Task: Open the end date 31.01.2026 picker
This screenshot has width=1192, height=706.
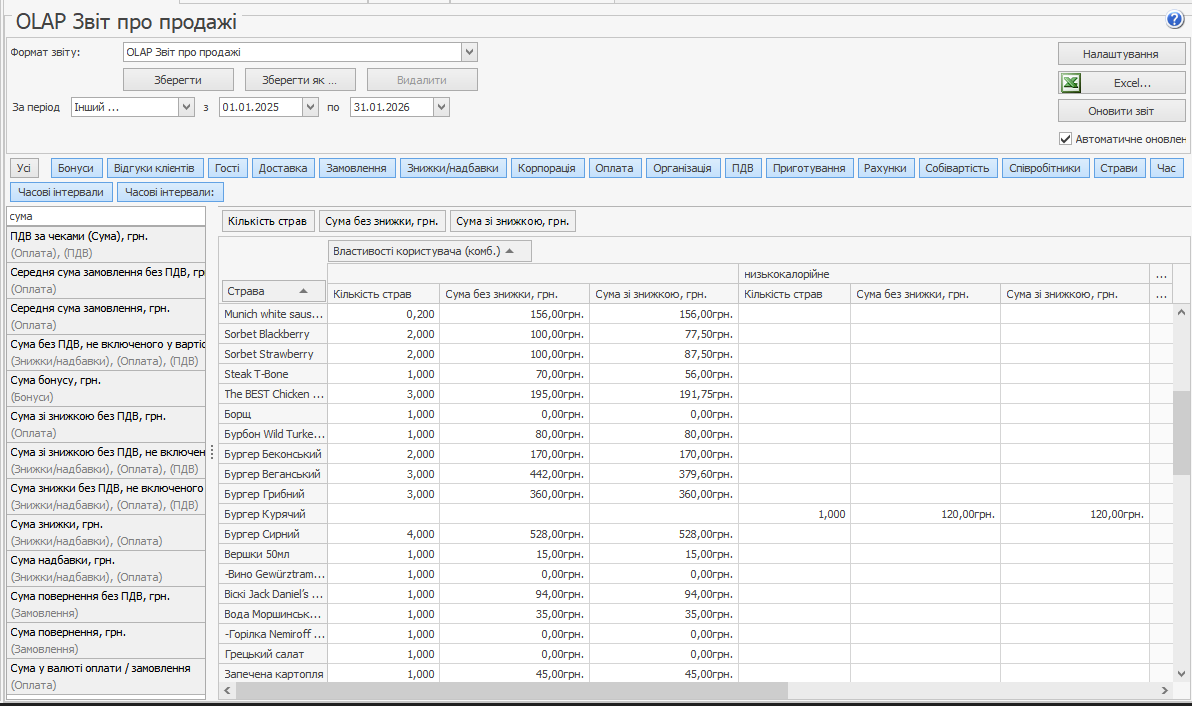Action: pyautogui.click(x=441, y=107)
